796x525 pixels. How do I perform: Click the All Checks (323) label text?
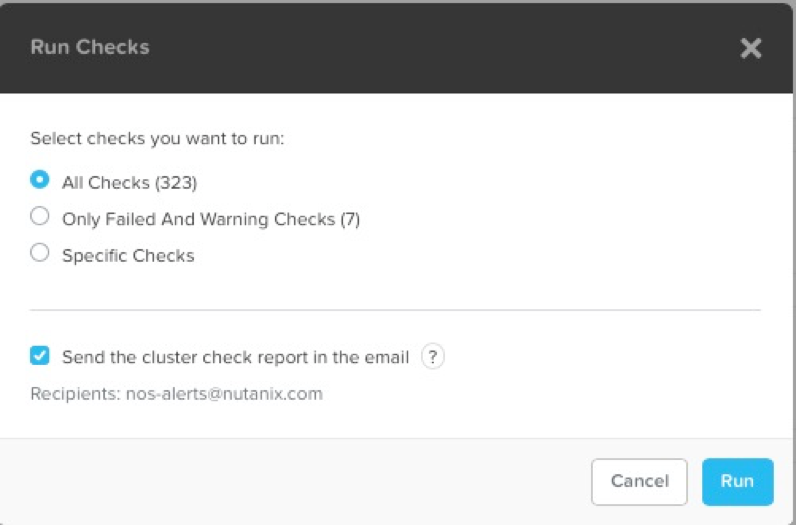coord(129,183)
